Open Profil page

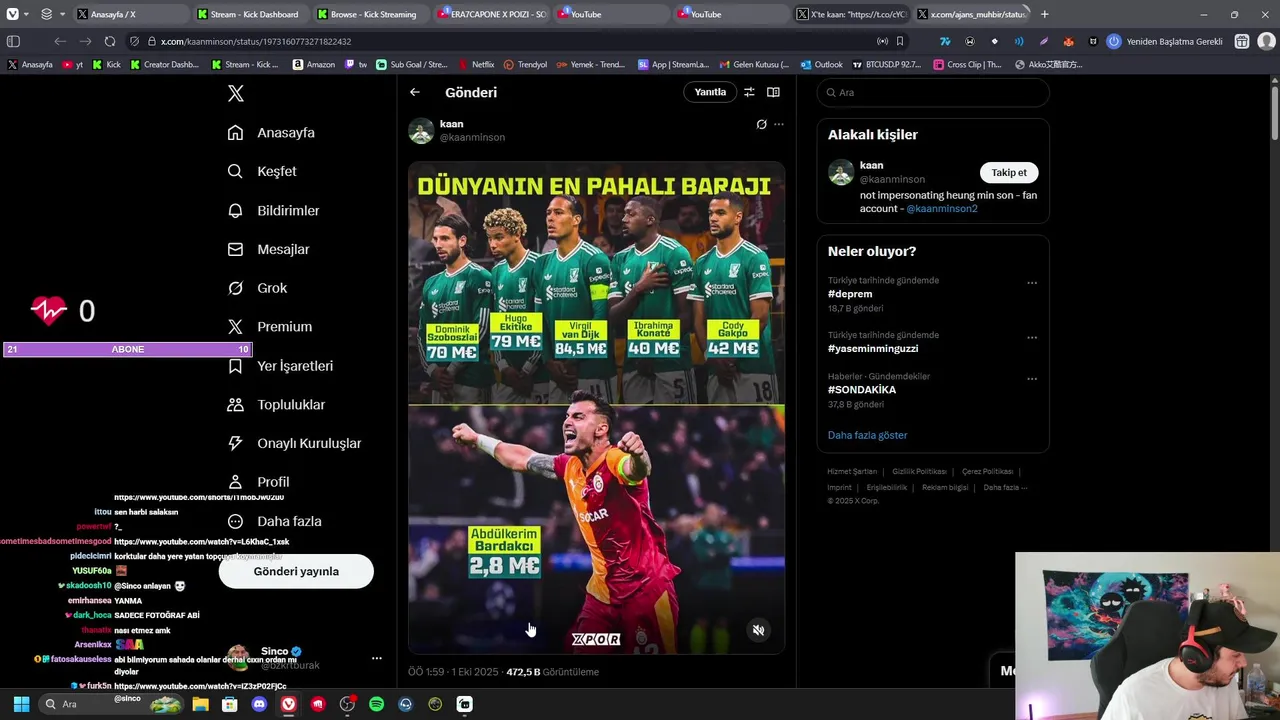click(x=258, y=482)
